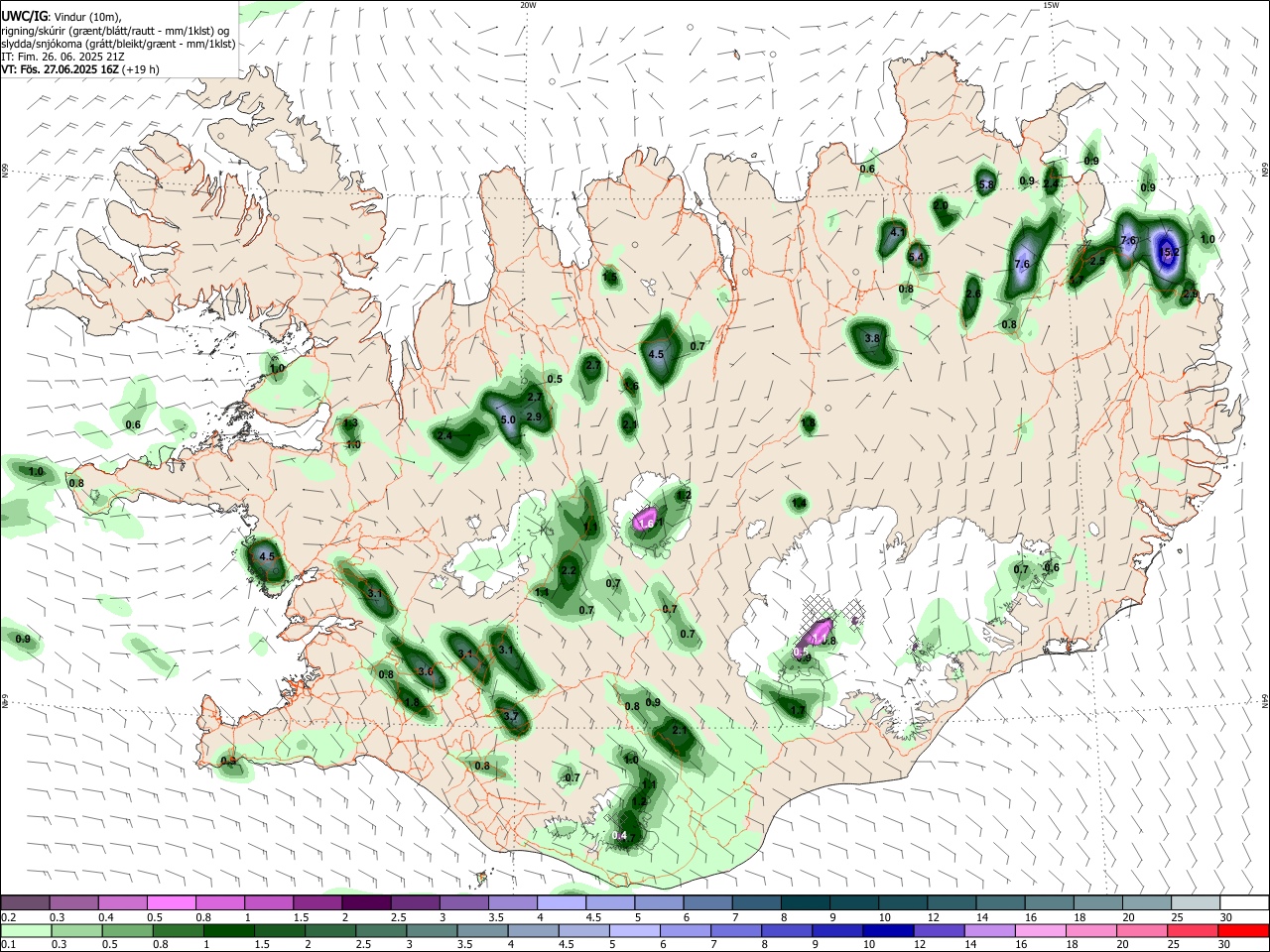Click the 4.1 rainfall value label

pos(898,232)
